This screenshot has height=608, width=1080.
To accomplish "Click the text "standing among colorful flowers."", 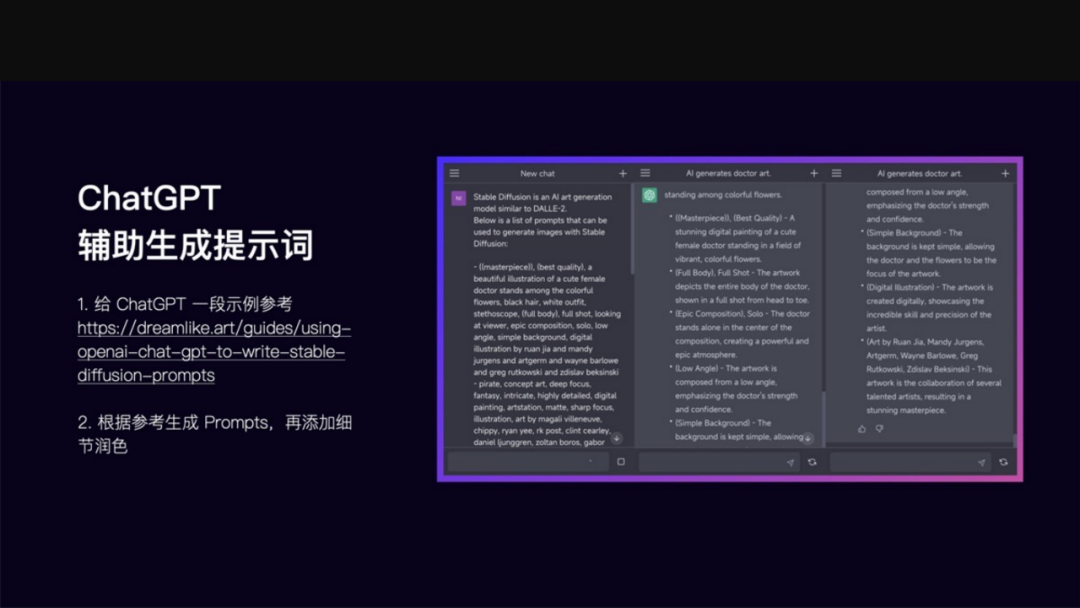I will [723, 195].
